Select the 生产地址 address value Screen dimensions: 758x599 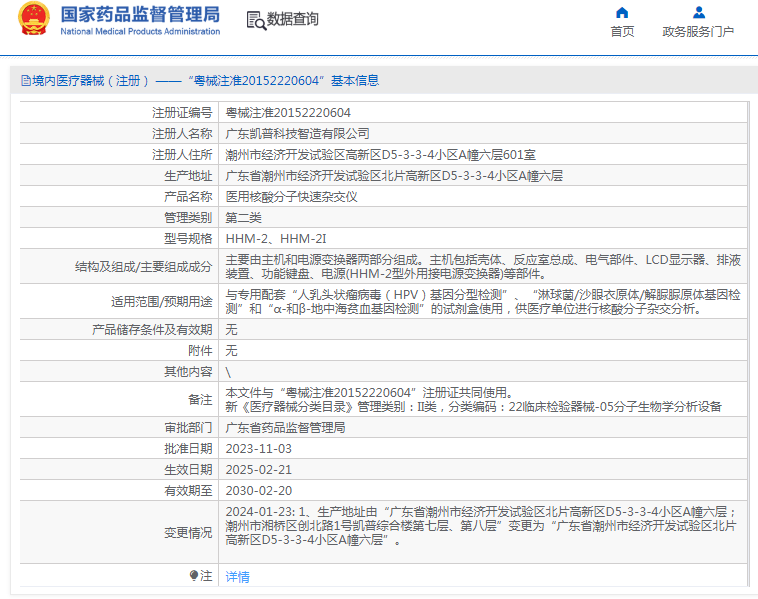tap(394, 175)
